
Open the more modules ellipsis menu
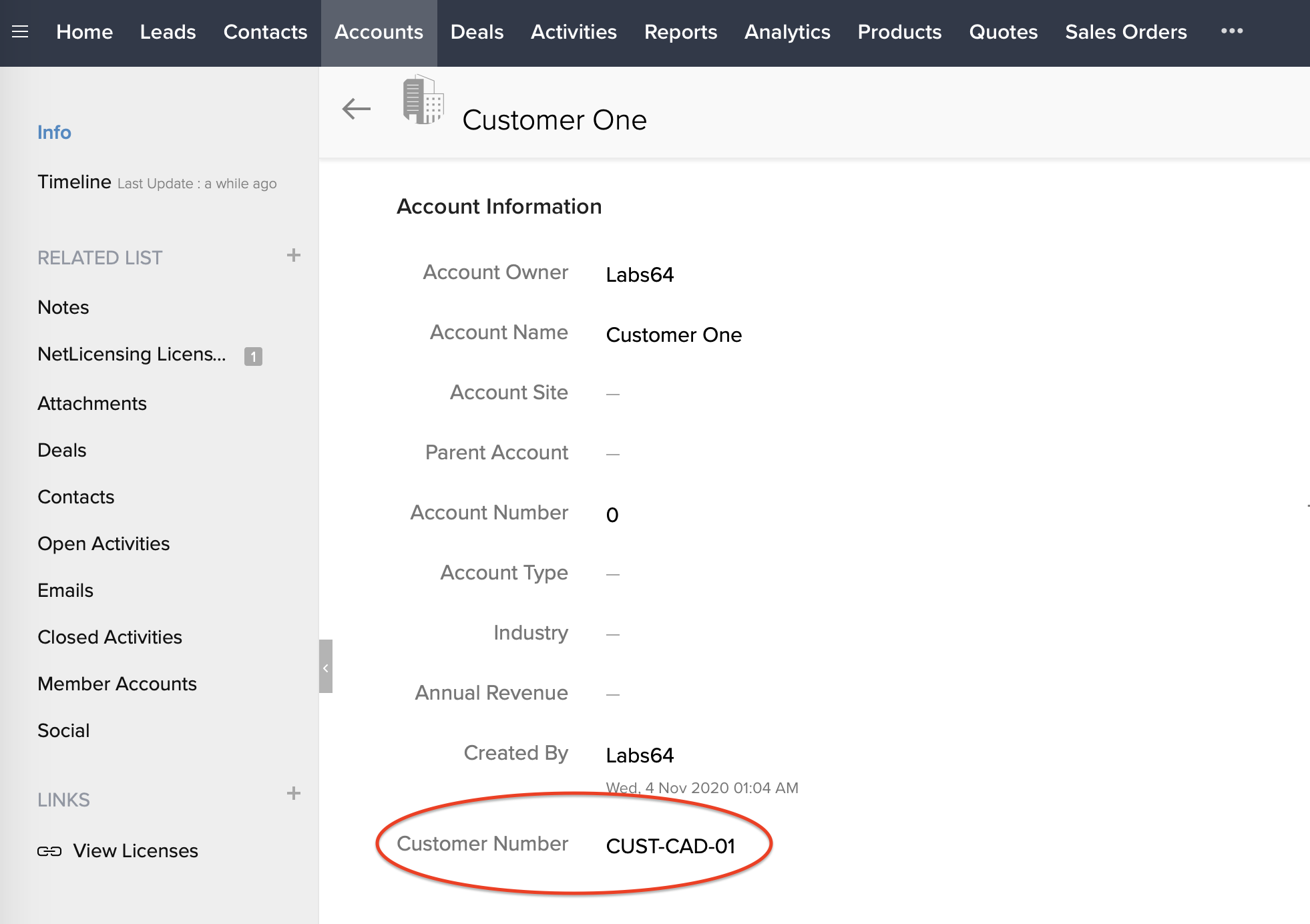1231,31
